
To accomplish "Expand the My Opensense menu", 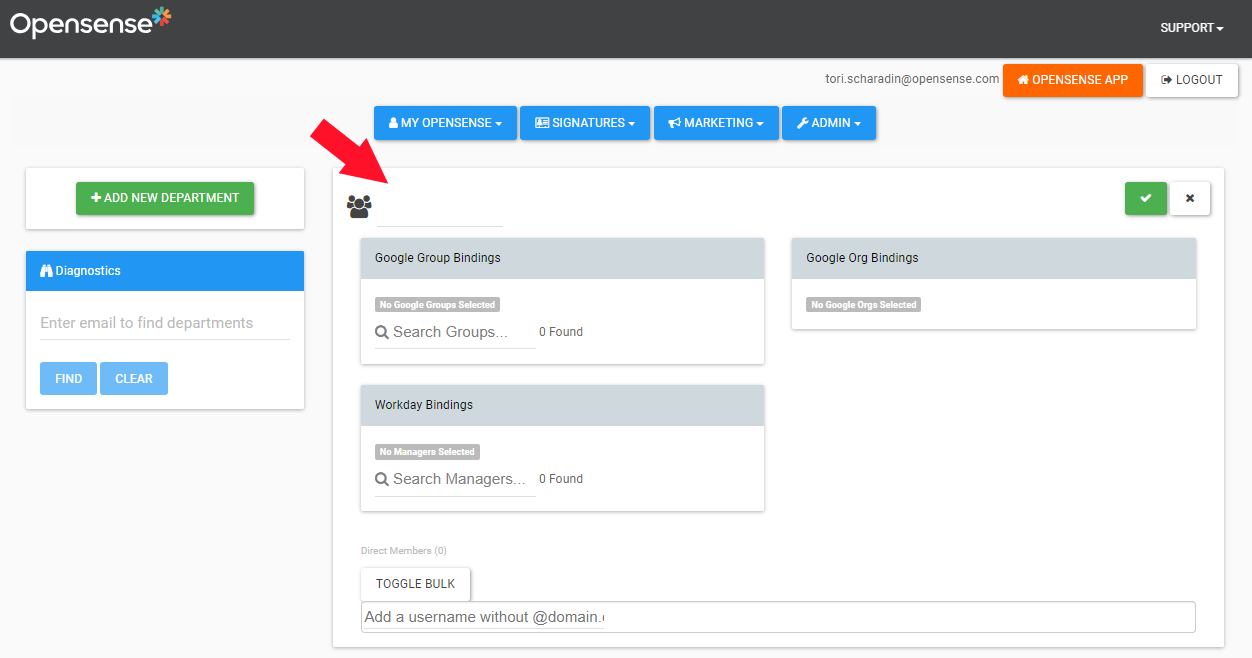I will pyautogui.click(x=445, y=123).
